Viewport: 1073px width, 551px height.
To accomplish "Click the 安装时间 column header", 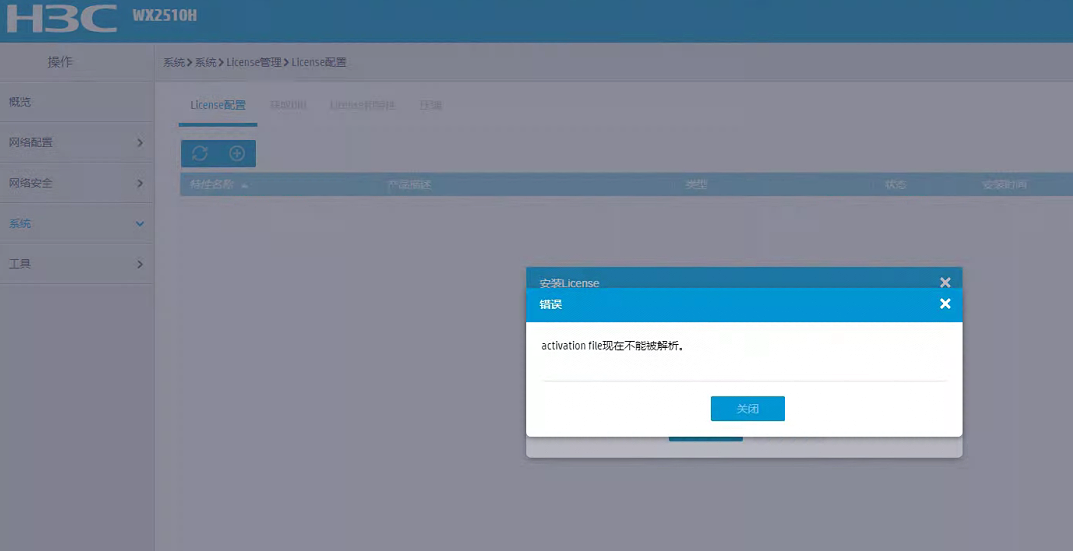I will [x=1005, y=185].
